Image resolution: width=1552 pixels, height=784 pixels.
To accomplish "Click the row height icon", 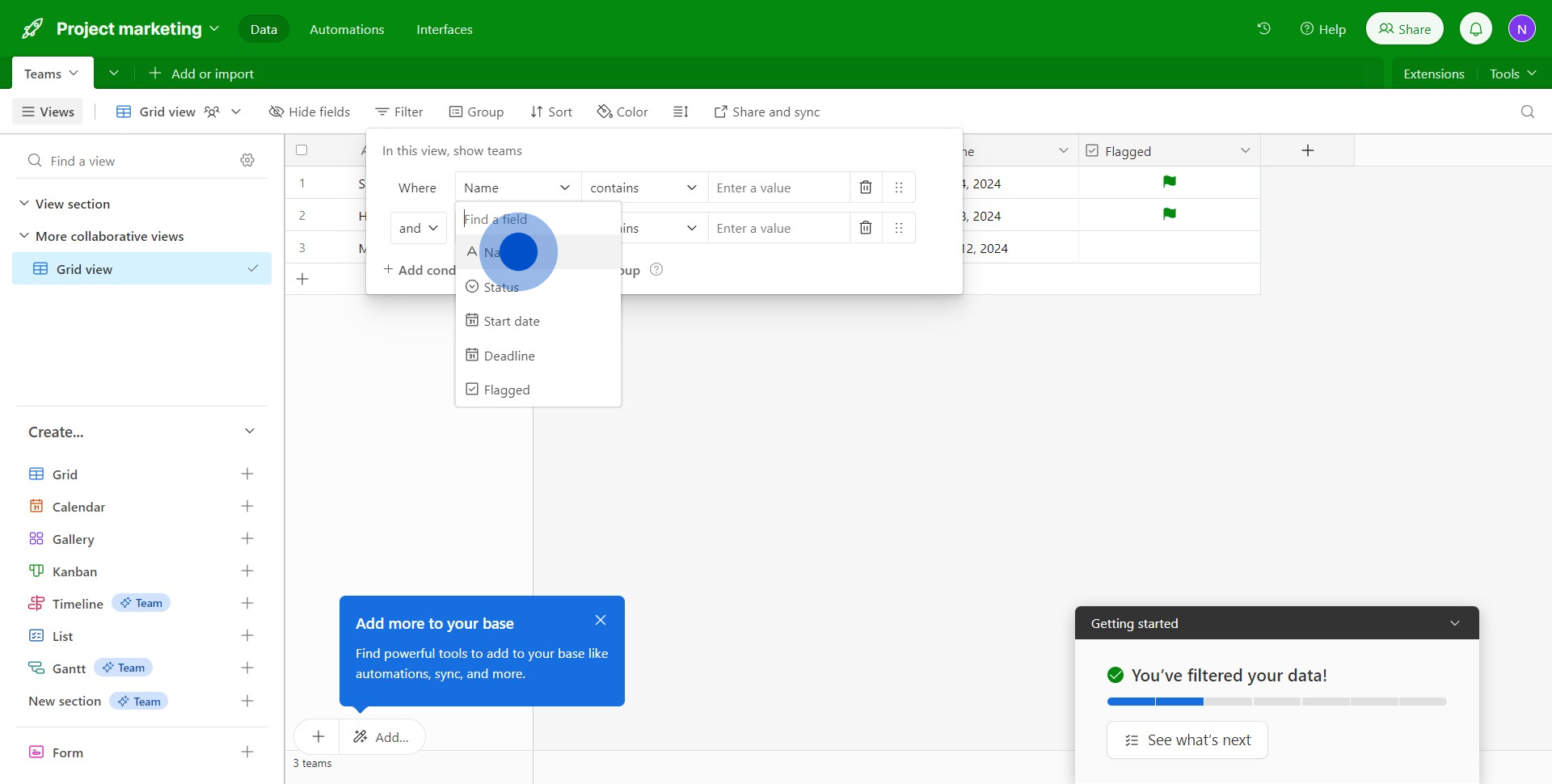I will 681,112.
